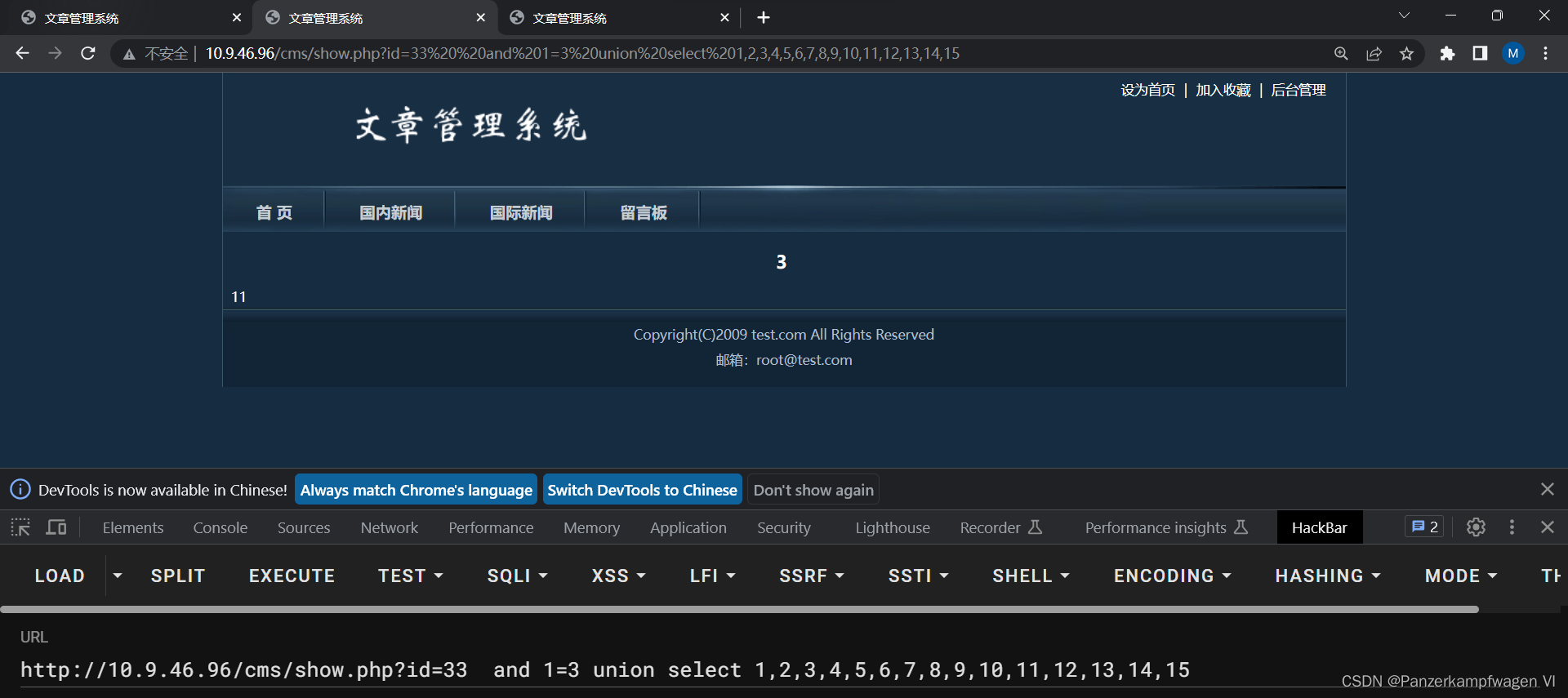Image resolution: width=1568 pixels, height=698 pixels.
Task: Open the issues counter badge showing 2
Action: coord(1424,527)
